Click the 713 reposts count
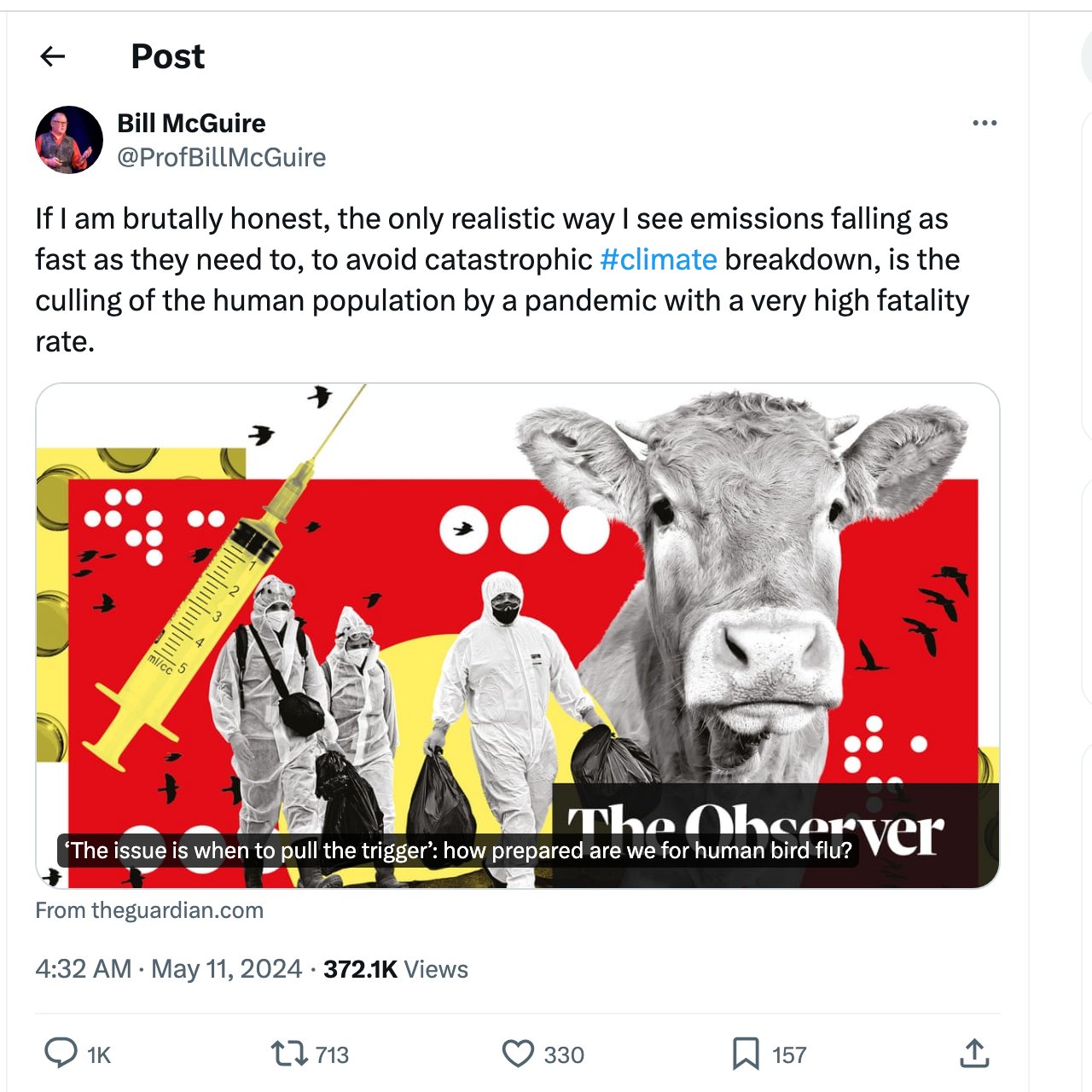The height and width of the screenshot is (1092, 1092). 332,1055
